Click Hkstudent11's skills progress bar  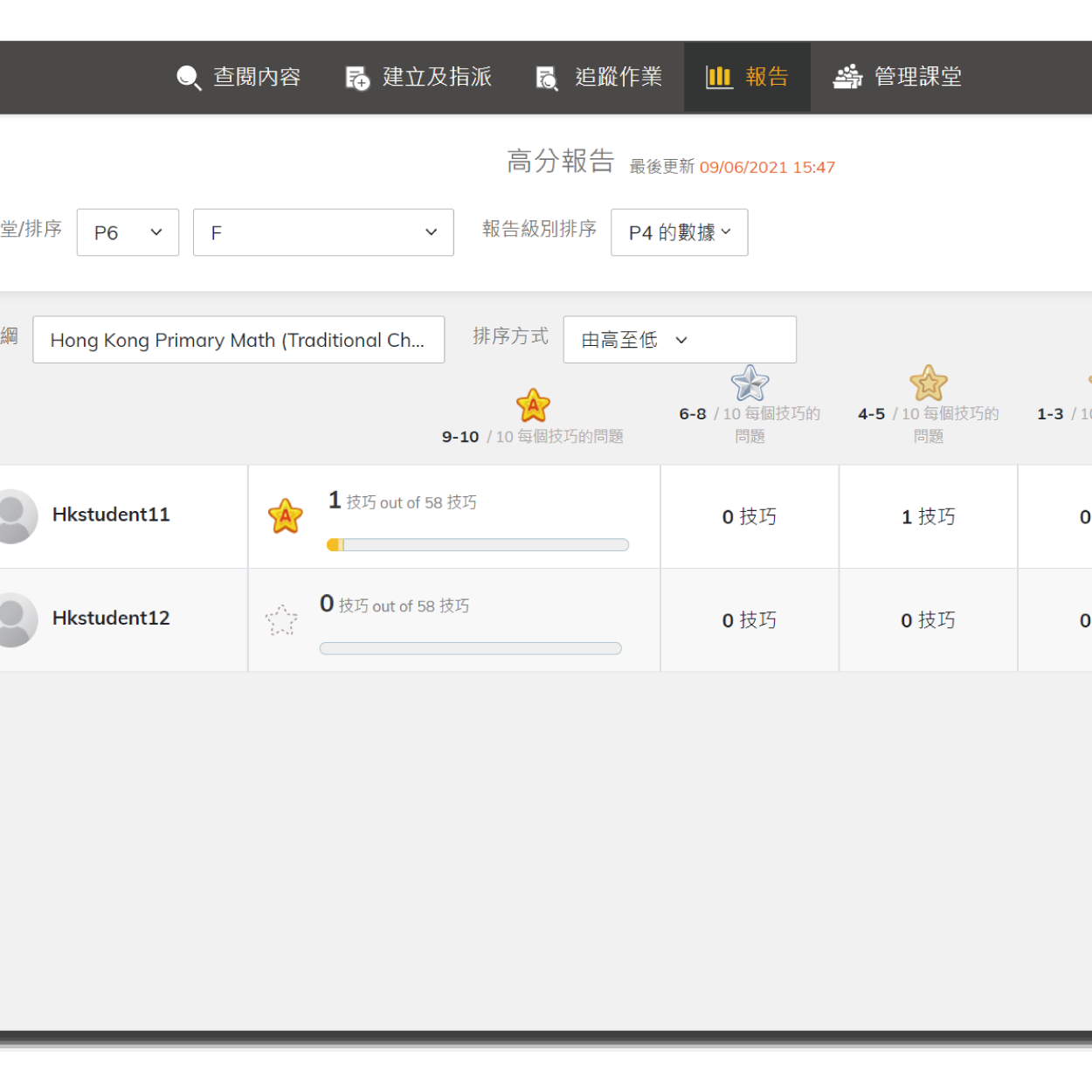pyautogui.click(x=477, y=545)
